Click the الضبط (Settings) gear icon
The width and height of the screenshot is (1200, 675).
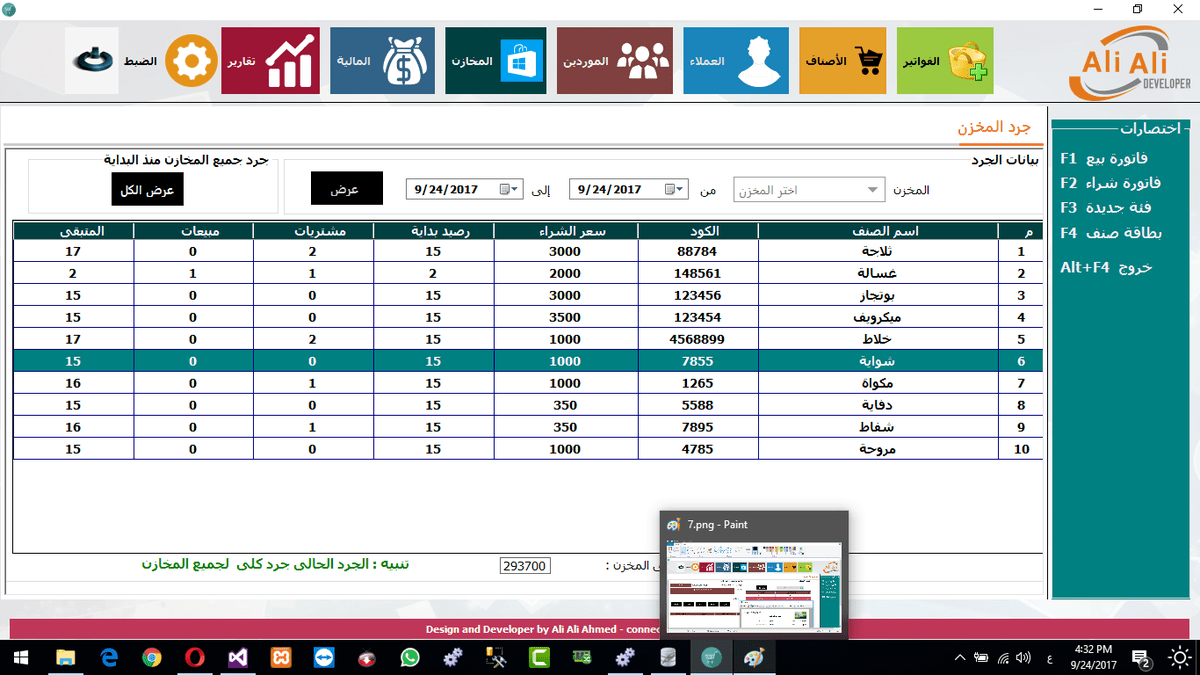(x=191, y=61)
